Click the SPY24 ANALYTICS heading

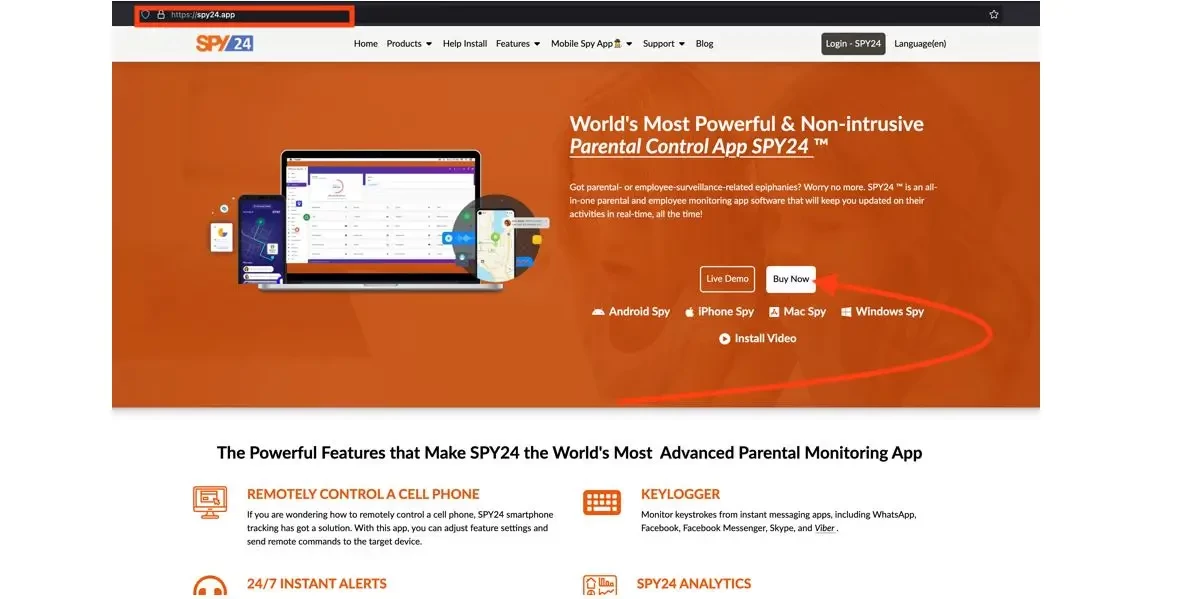pos(694,584)
